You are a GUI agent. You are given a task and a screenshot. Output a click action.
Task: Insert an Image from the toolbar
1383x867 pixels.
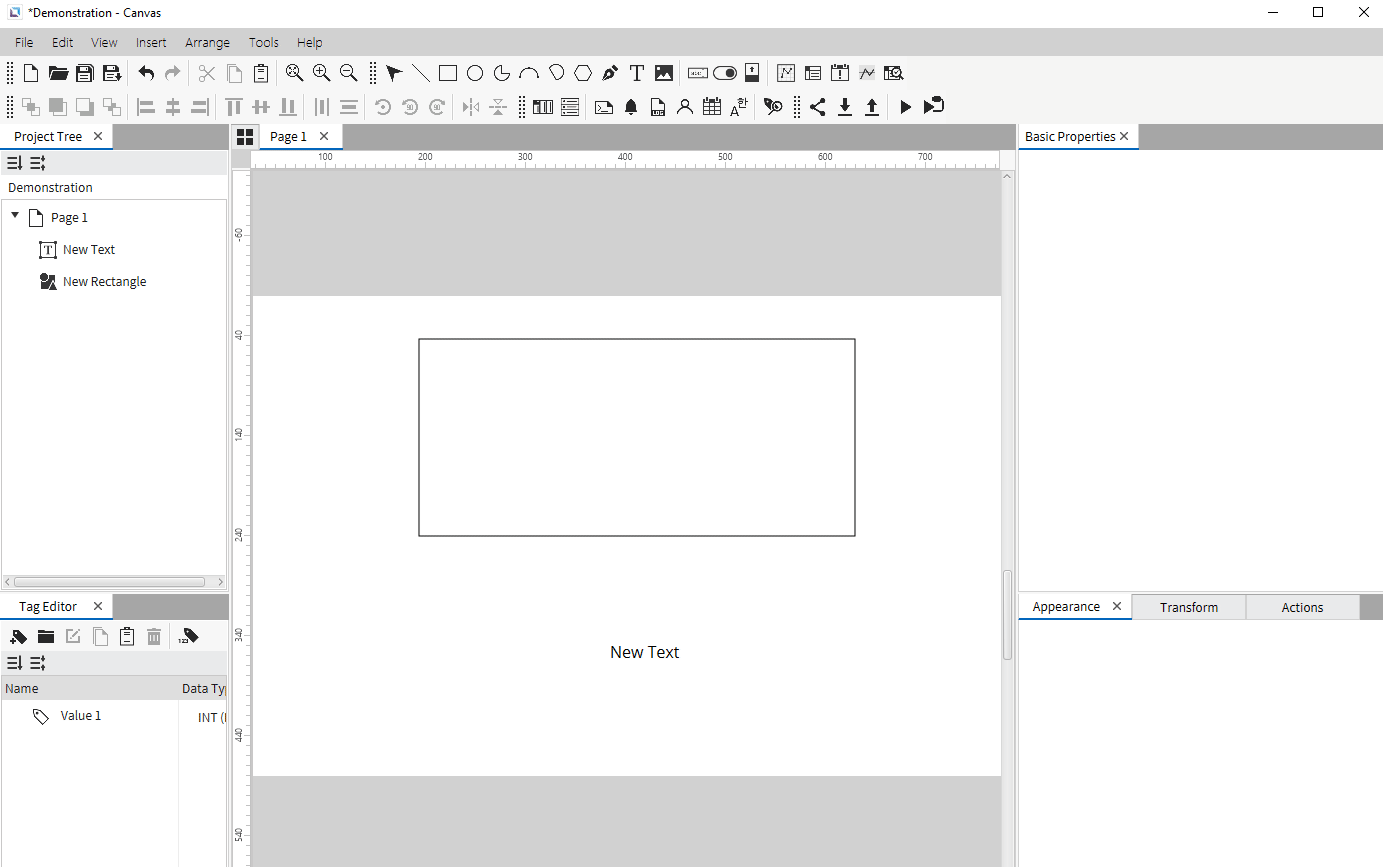click(663, 72)
